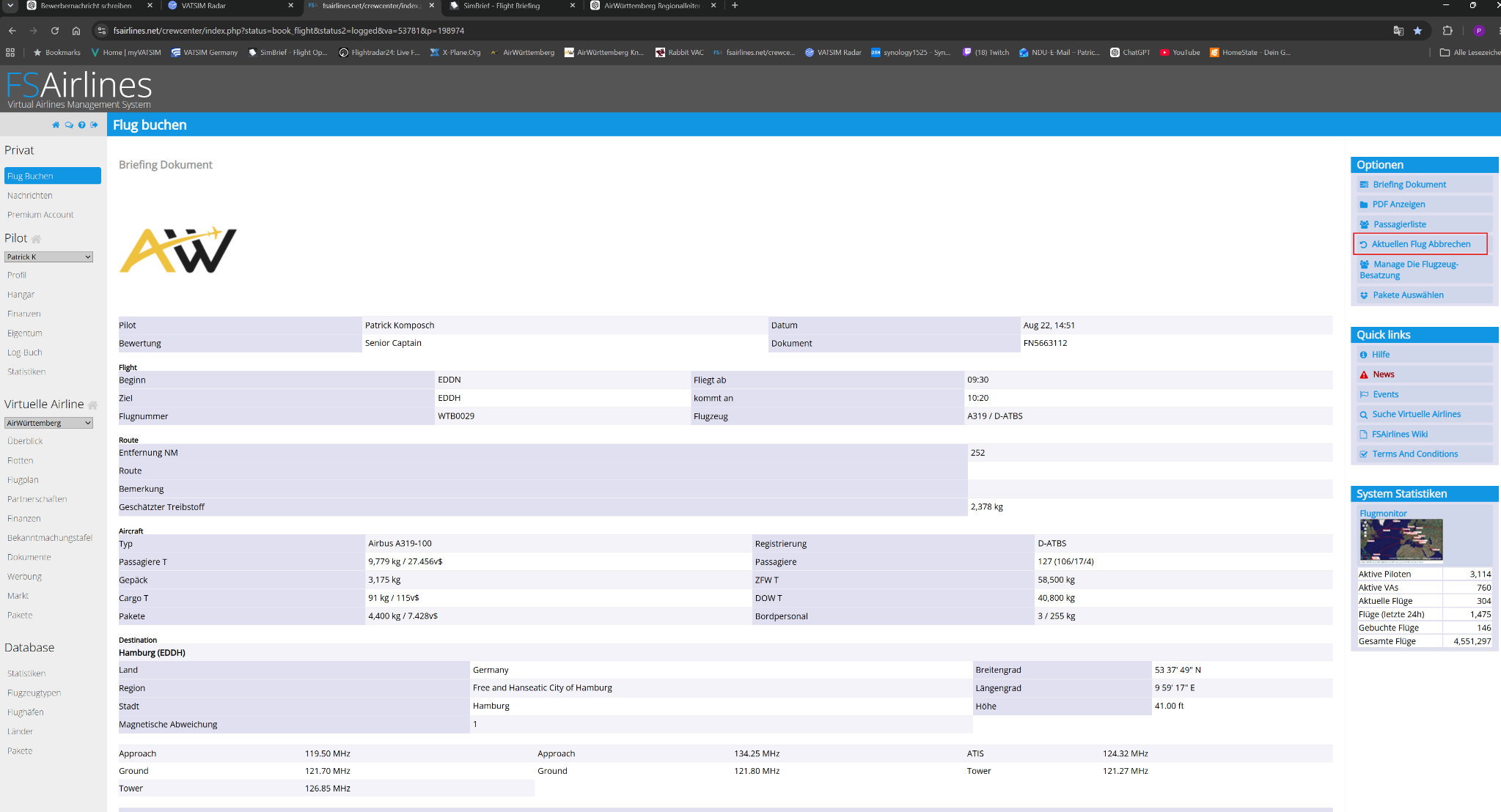Open PDF Anzeigen link
This screenshot has width=1501, height=812.
1398,204
